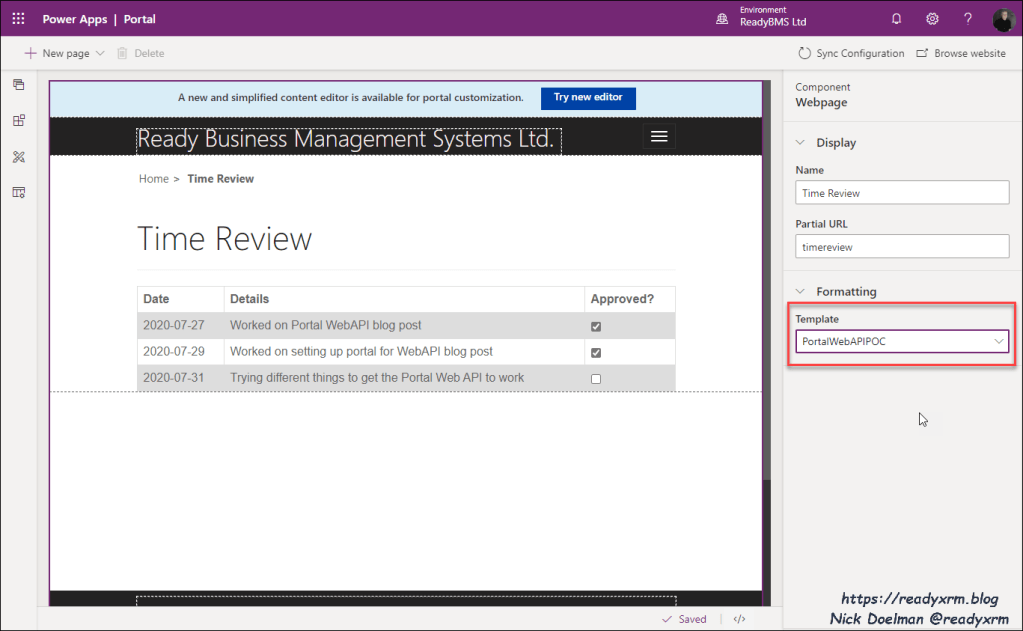Collapse the Formatting section
Viewport: 1023px width, 631px height.
coord(800,292)
